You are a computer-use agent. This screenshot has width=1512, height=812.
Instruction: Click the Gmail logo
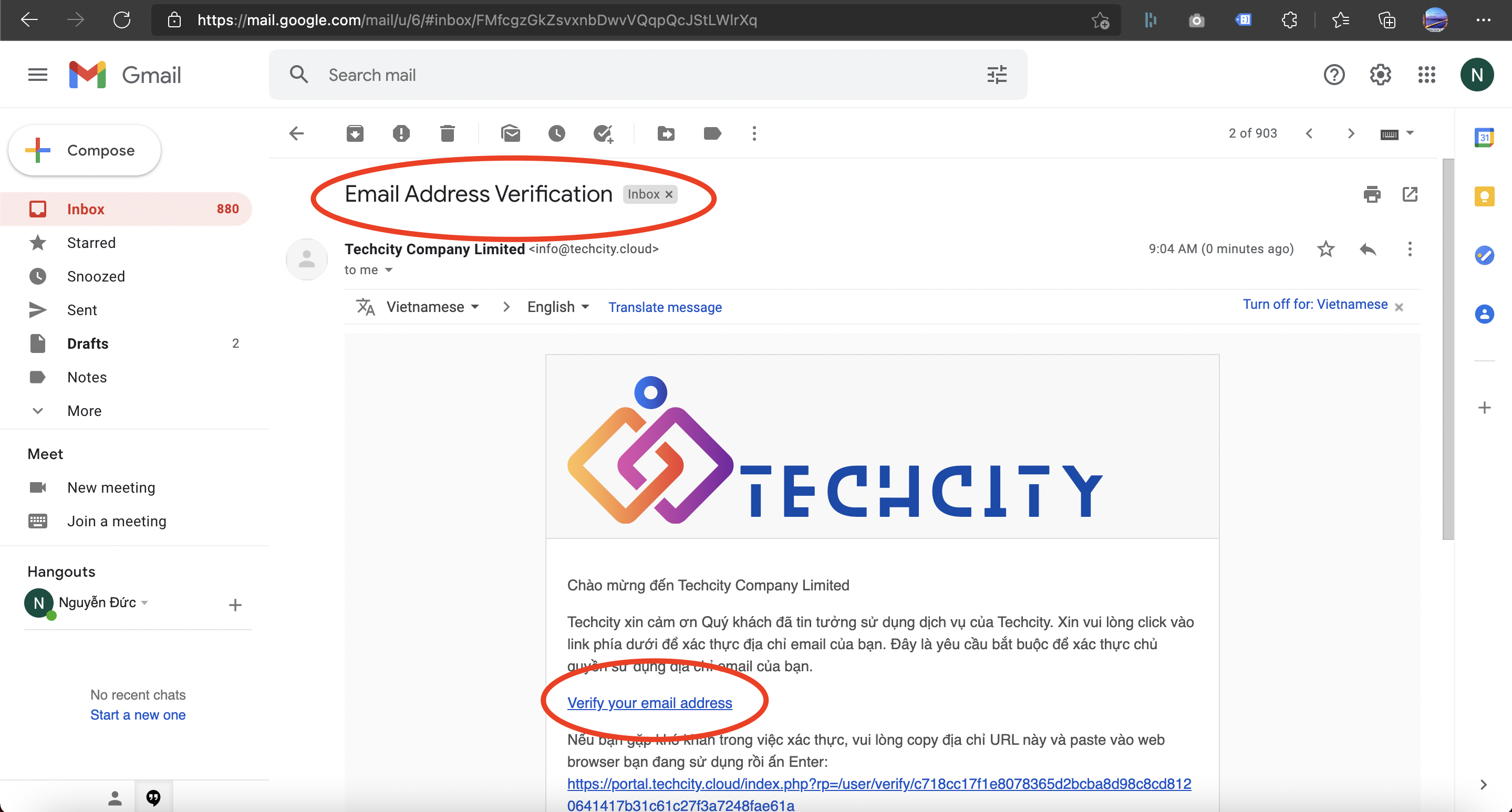tap(125, 75)
